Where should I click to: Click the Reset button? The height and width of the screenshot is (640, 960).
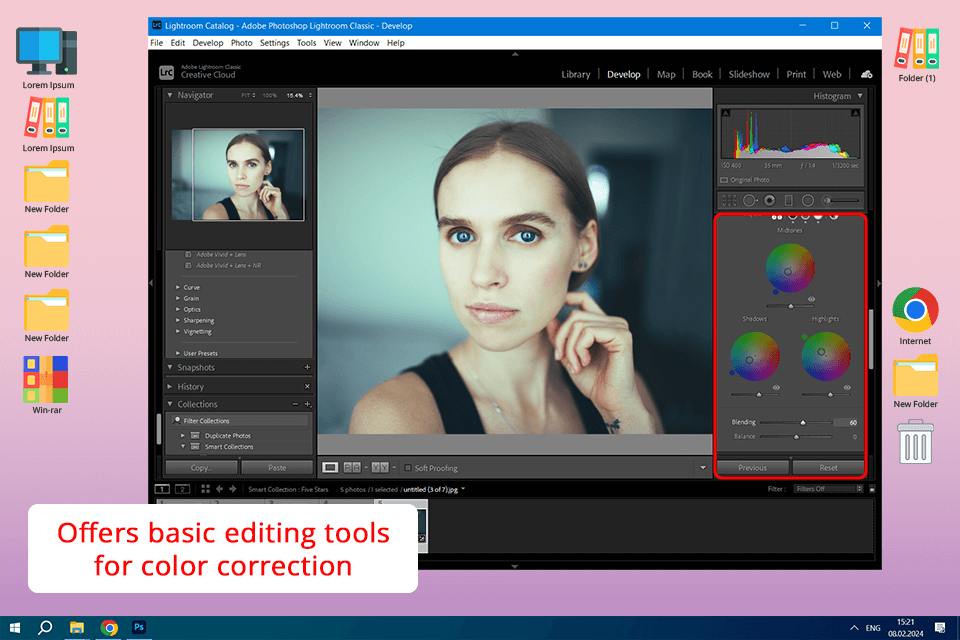tap(828, 467)
